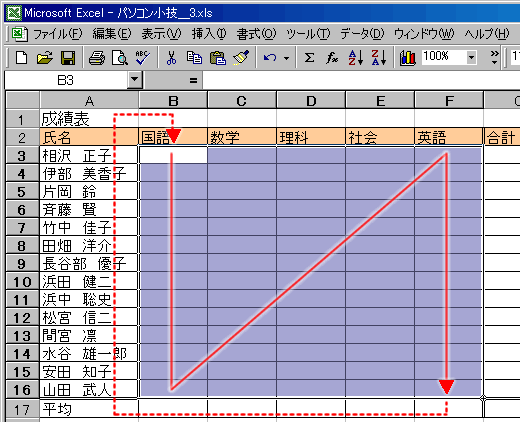
Task: Select the 平均 cell in row 17
Action: click(x=89, y=409)
